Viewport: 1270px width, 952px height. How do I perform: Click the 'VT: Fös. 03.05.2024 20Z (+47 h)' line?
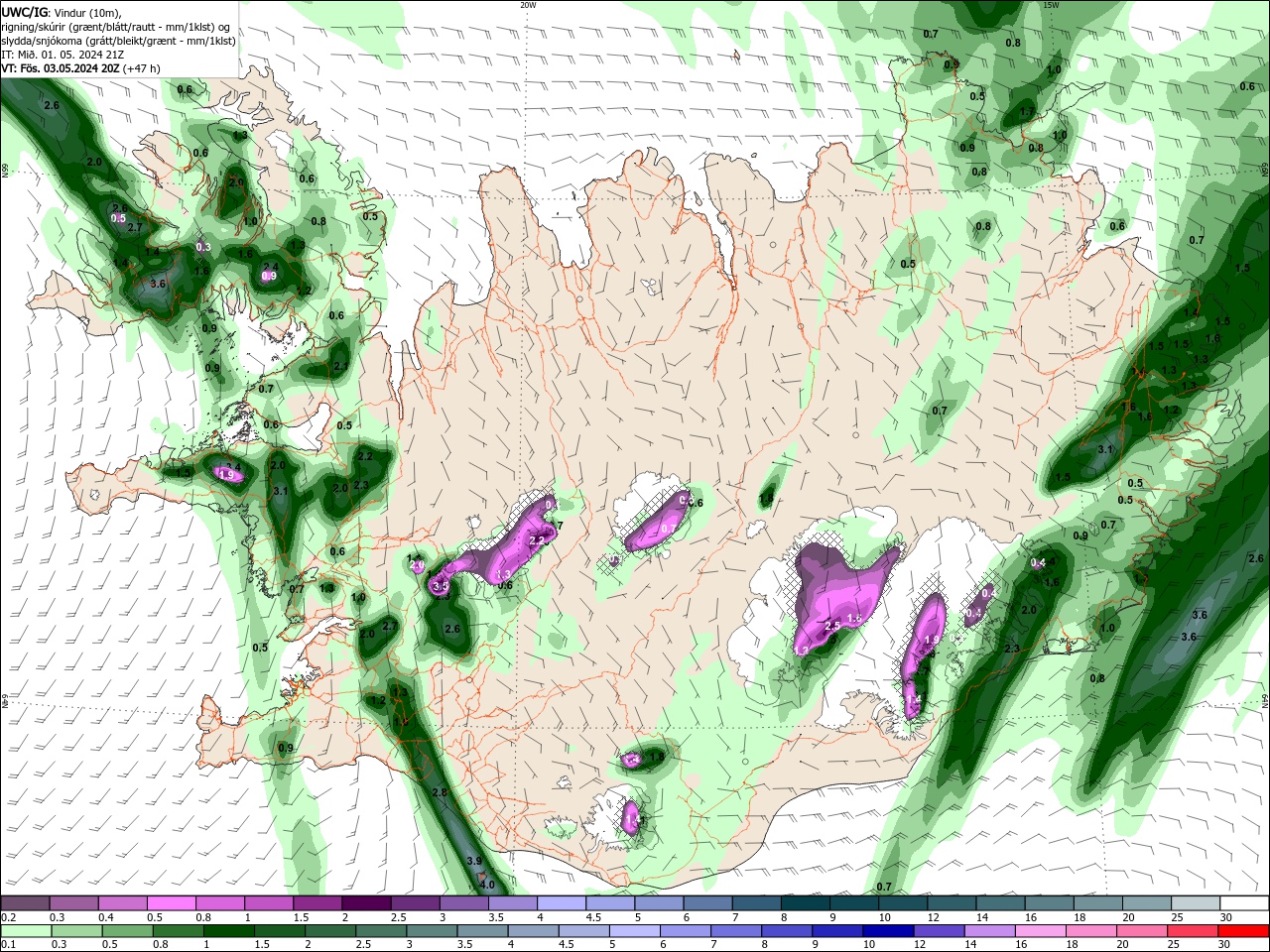tap(80, 68)
